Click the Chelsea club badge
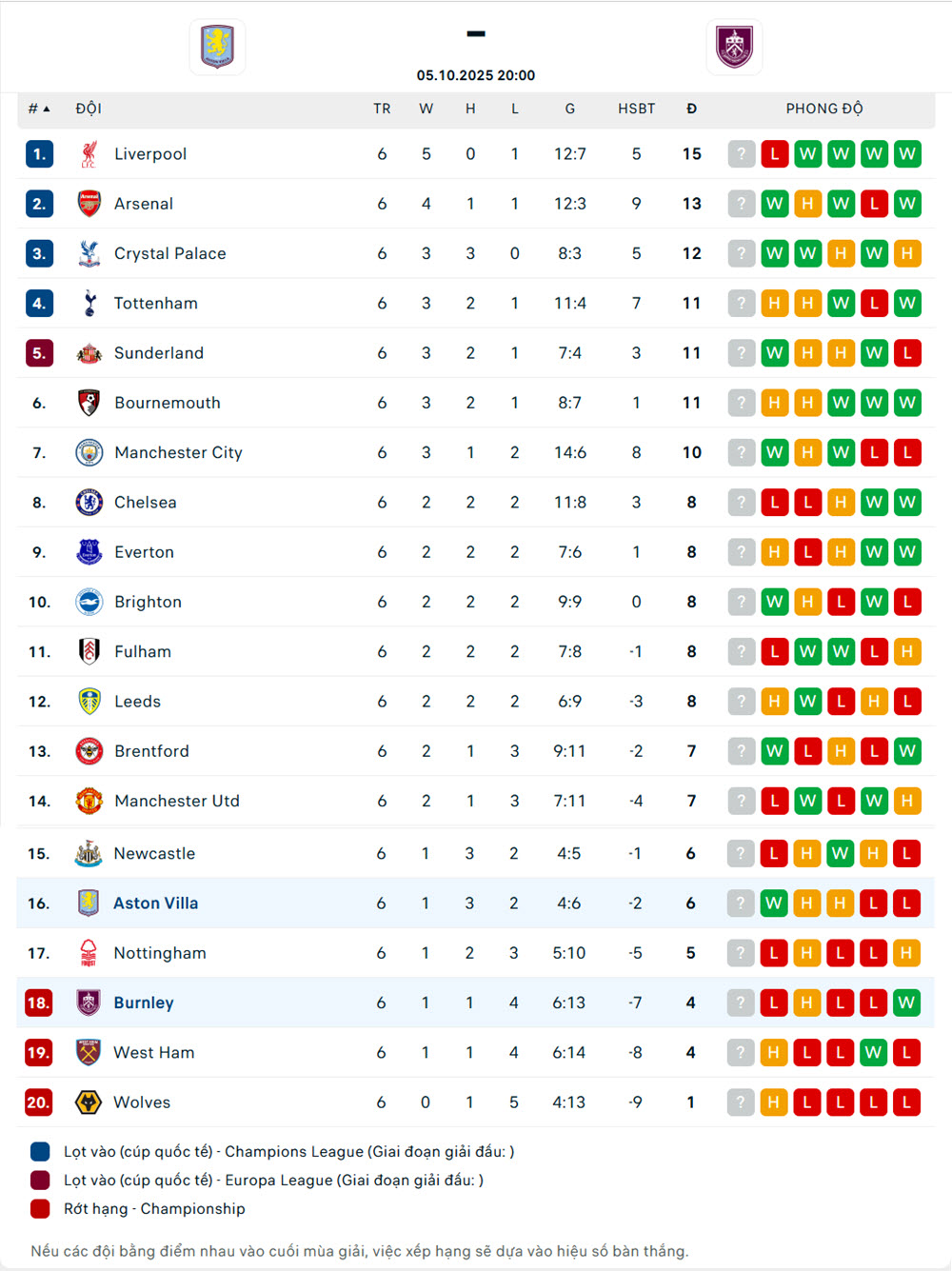952x1271 pixels. [x=89, y=503]
